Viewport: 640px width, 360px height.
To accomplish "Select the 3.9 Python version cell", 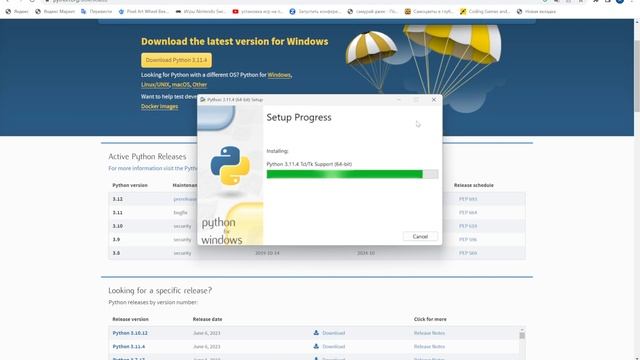I will coord(116,239).
